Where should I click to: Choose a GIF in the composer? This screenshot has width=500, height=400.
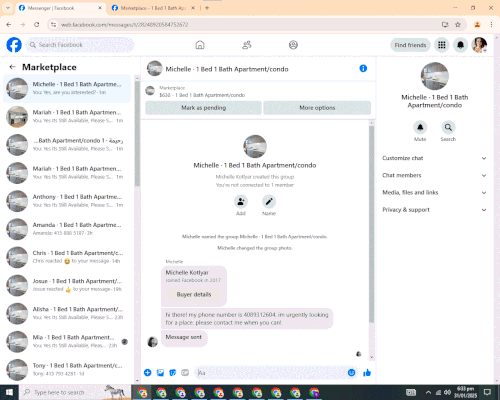coord(185,373)
